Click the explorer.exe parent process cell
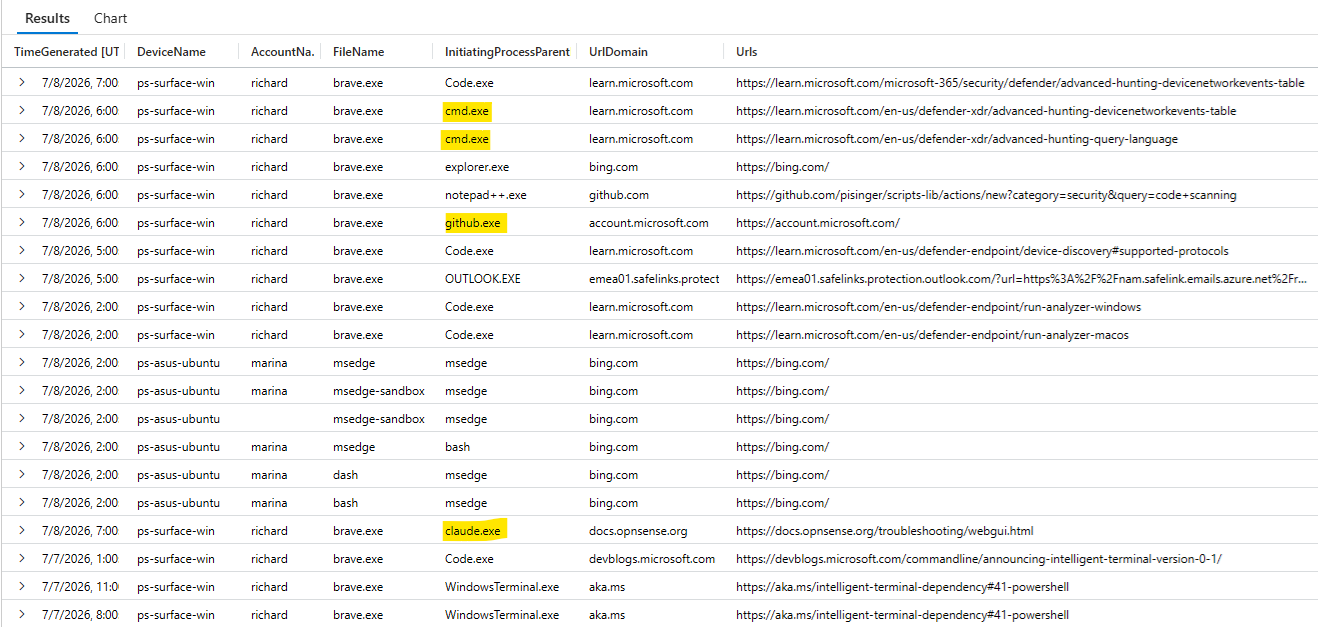Viewport: 1318px width, 627px height. click(477, 167)
